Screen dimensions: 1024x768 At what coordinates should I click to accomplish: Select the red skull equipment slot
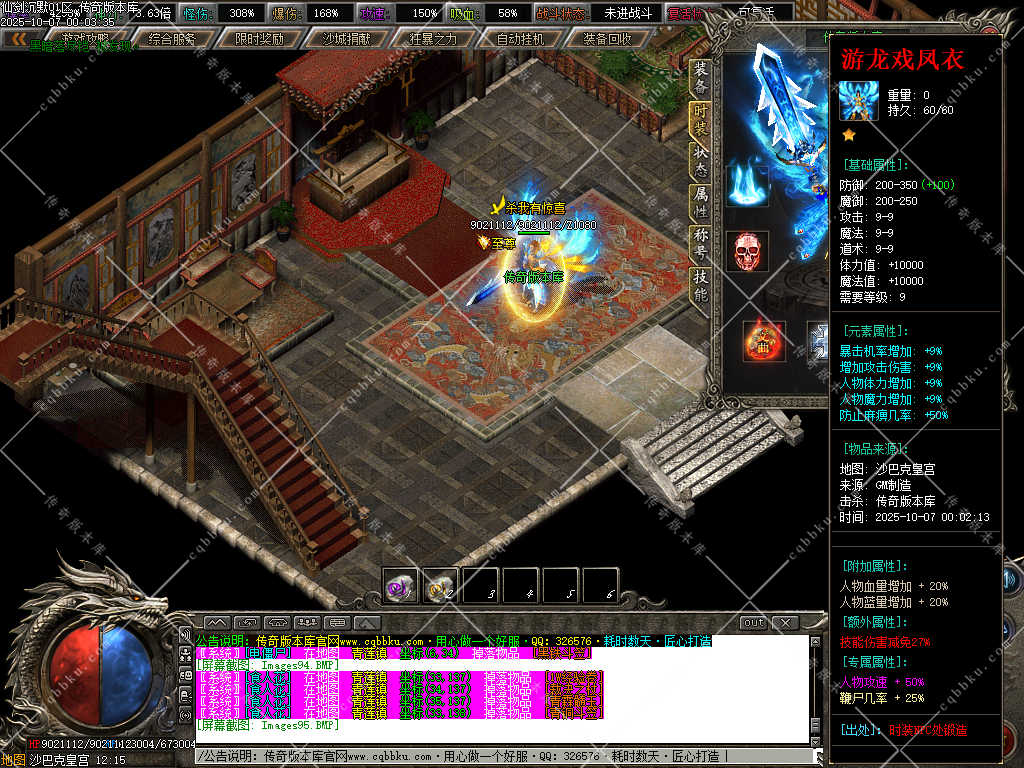click(747, 251)
